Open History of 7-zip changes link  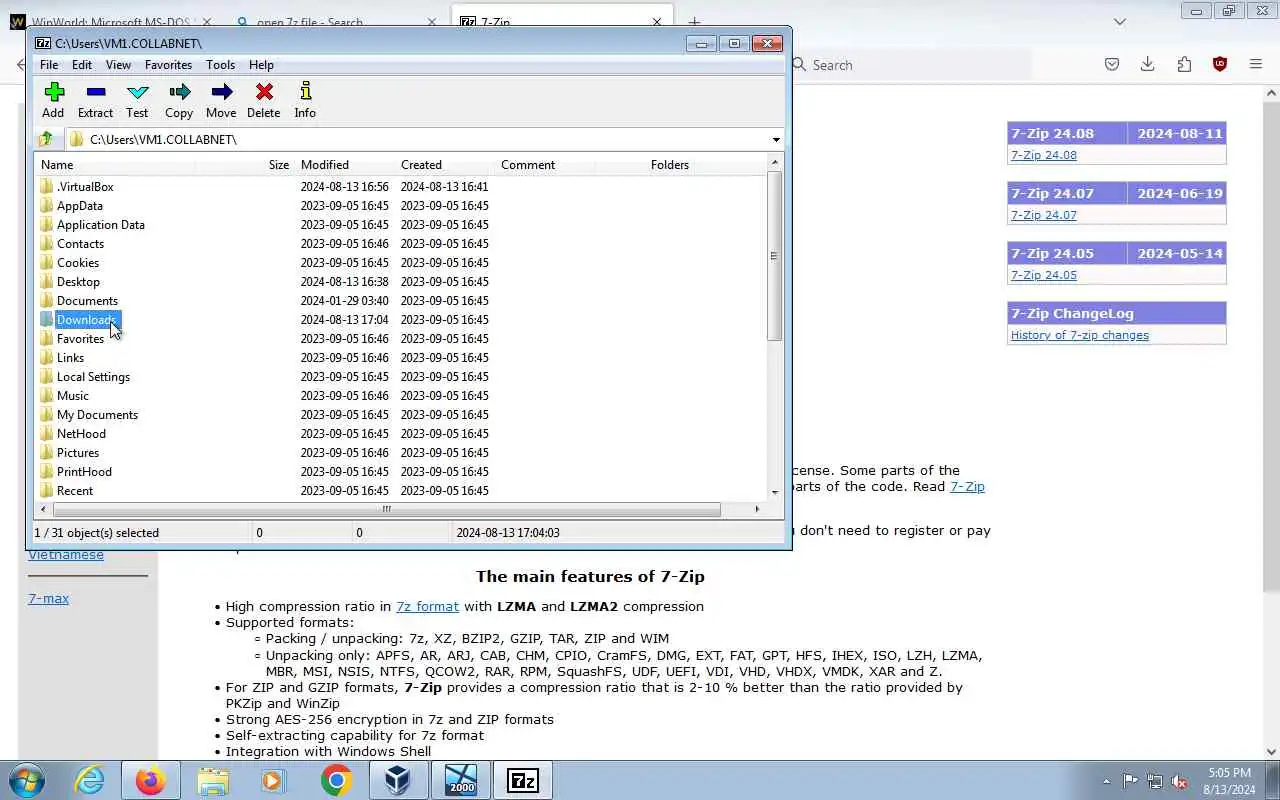pyautogui.click(x=1080, y=335)
